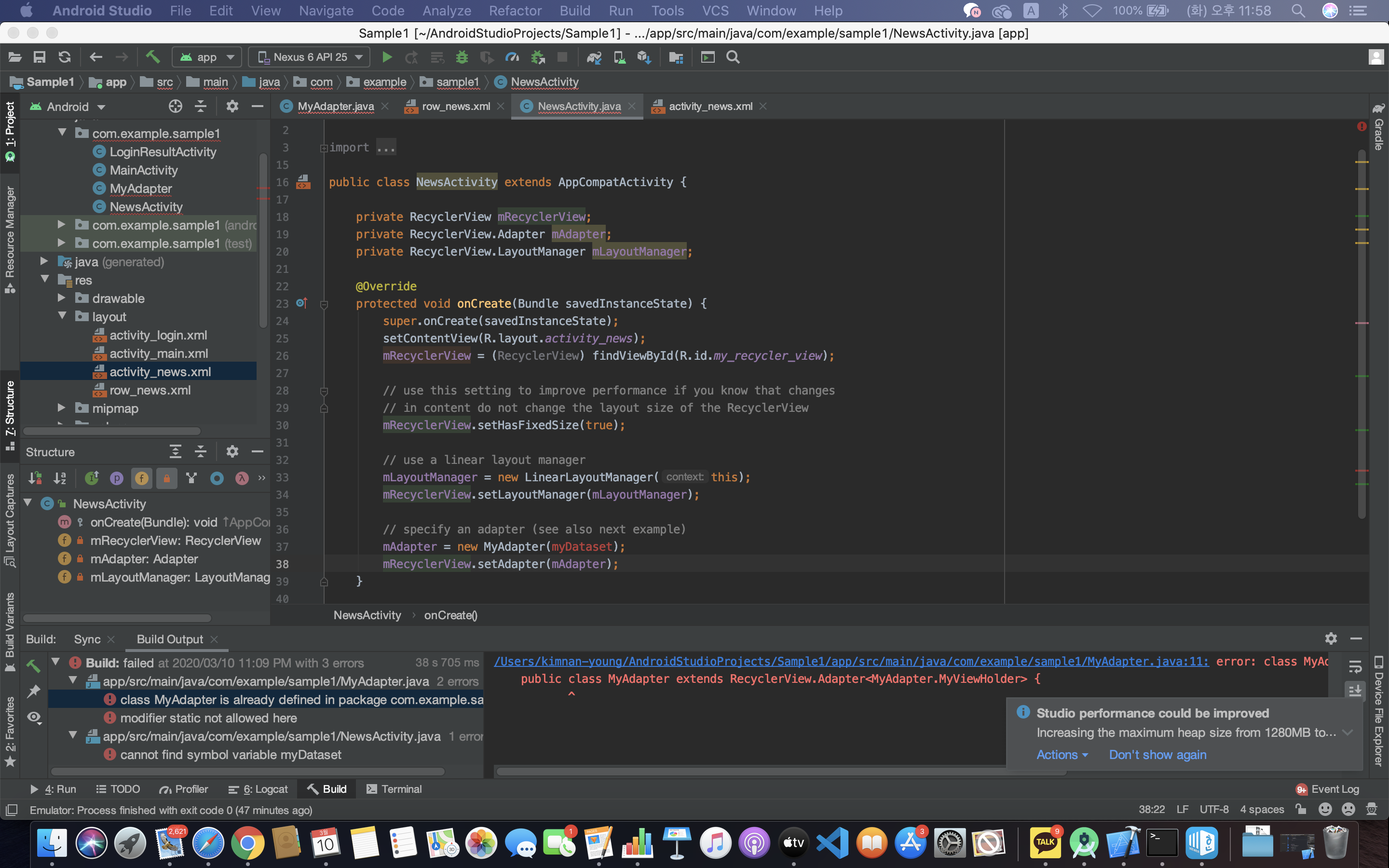Select cannot find symbol myDataset error
The image size is (1389, 868).
(x=230, y=754)
